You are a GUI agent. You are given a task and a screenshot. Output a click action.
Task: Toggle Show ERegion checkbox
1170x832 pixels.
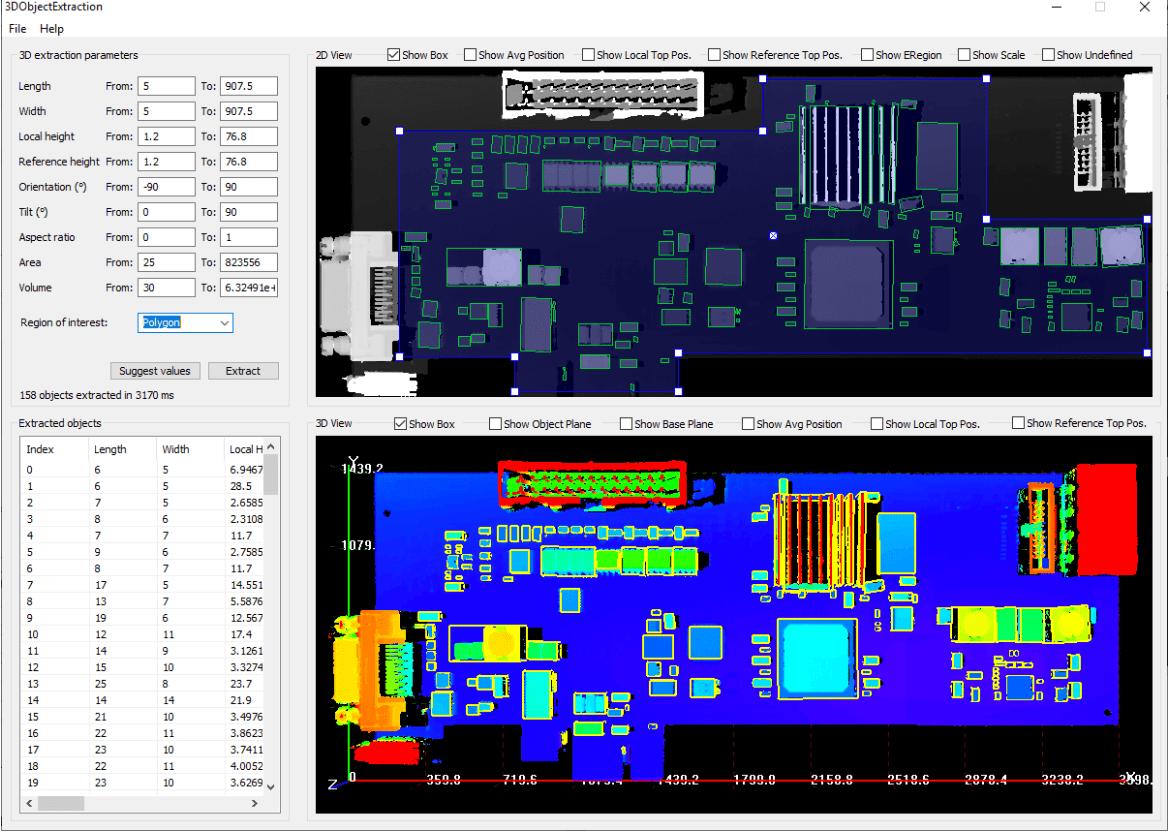(x=867, y=55)
